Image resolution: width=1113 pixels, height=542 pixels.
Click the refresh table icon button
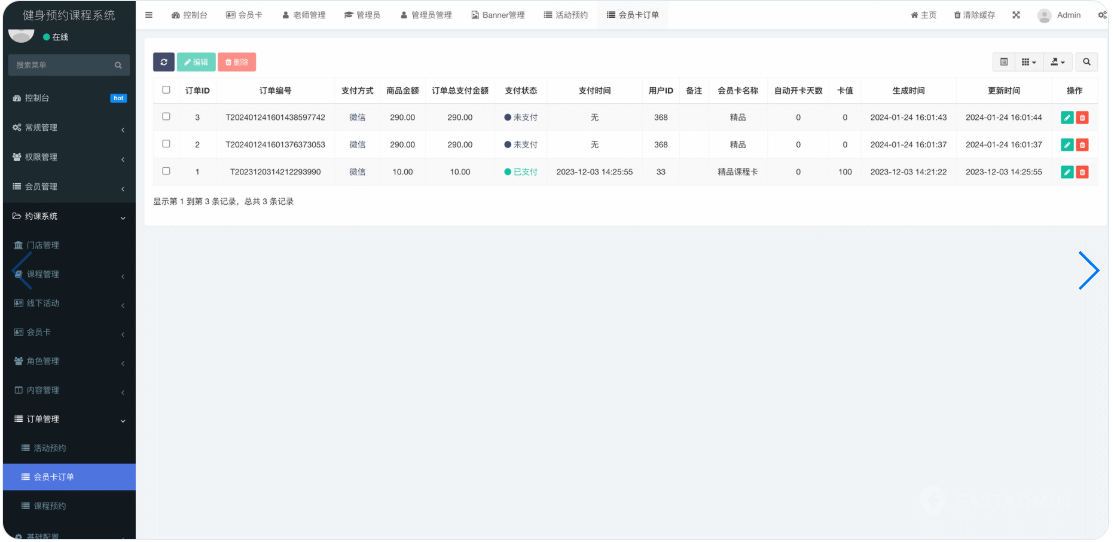164,62
